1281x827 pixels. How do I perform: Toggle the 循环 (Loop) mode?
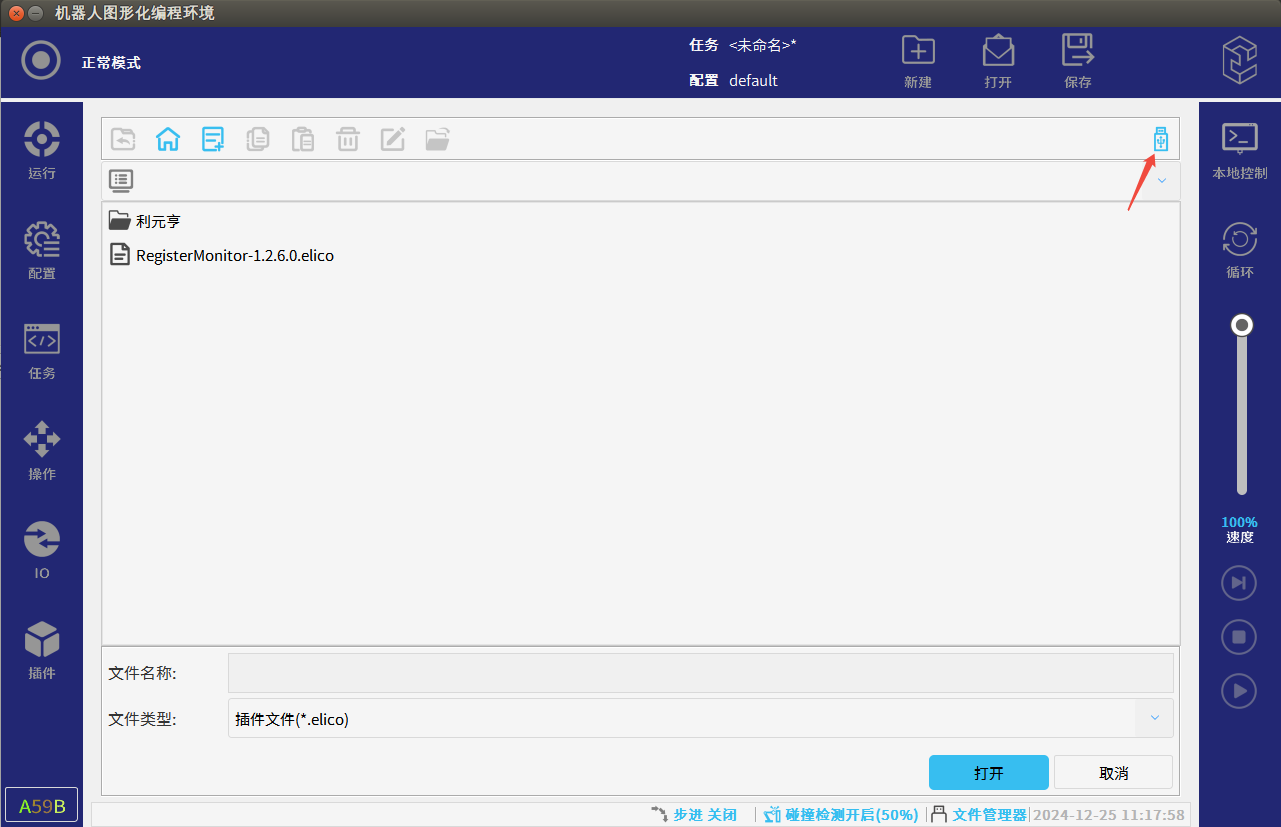pyautogui.click(x=1240, y=250)
